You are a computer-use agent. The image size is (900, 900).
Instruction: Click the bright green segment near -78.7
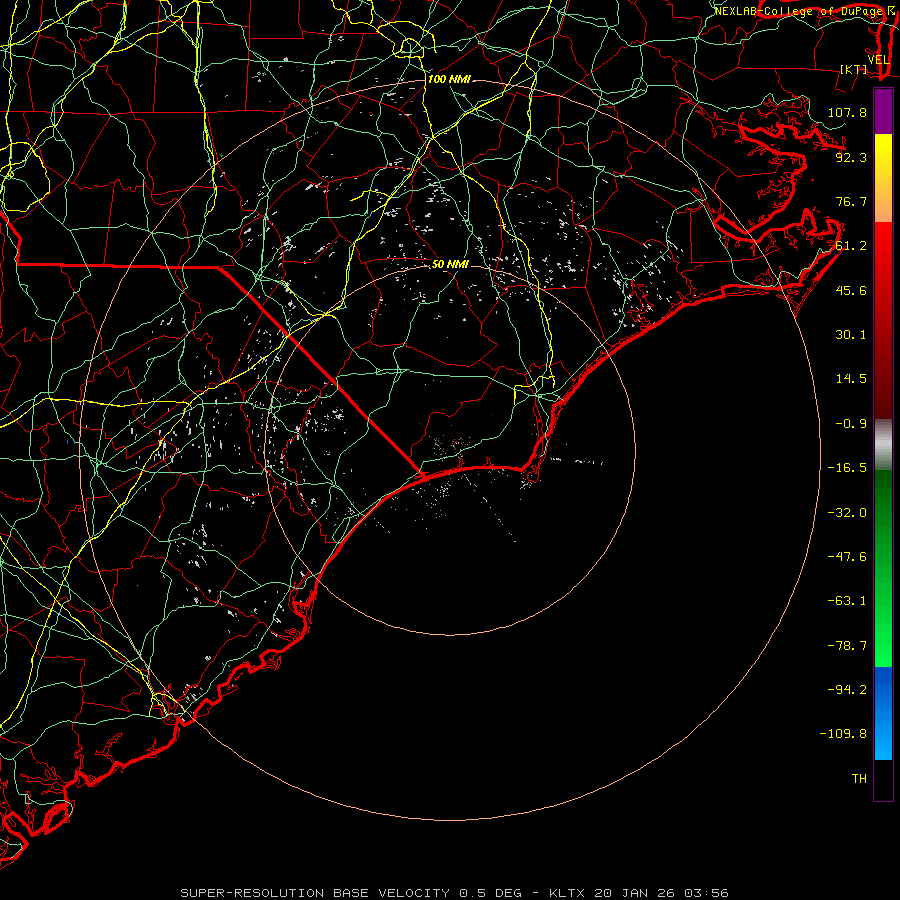[883, 646]
